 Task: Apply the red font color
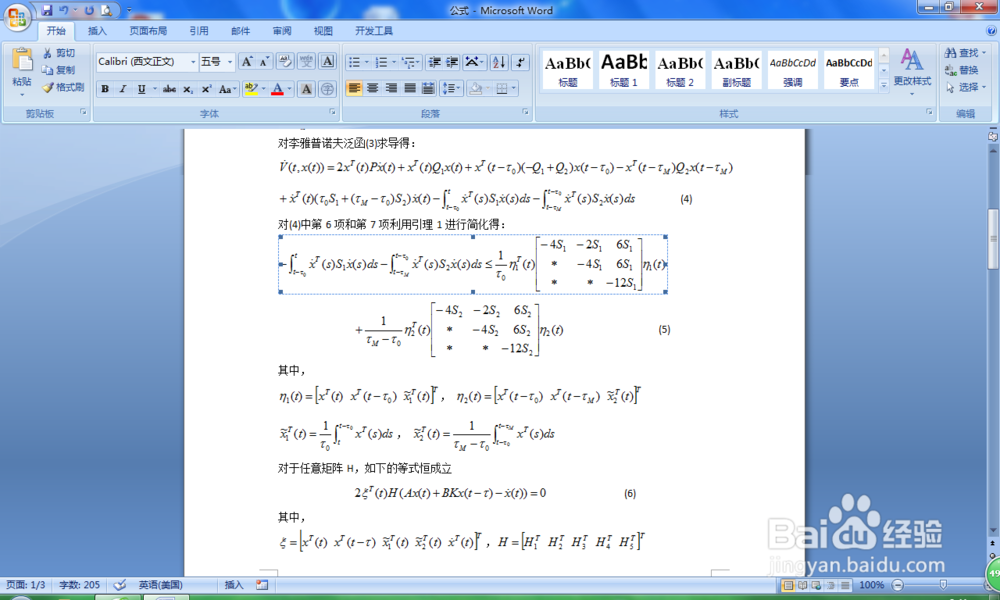[x=277, y=89]
